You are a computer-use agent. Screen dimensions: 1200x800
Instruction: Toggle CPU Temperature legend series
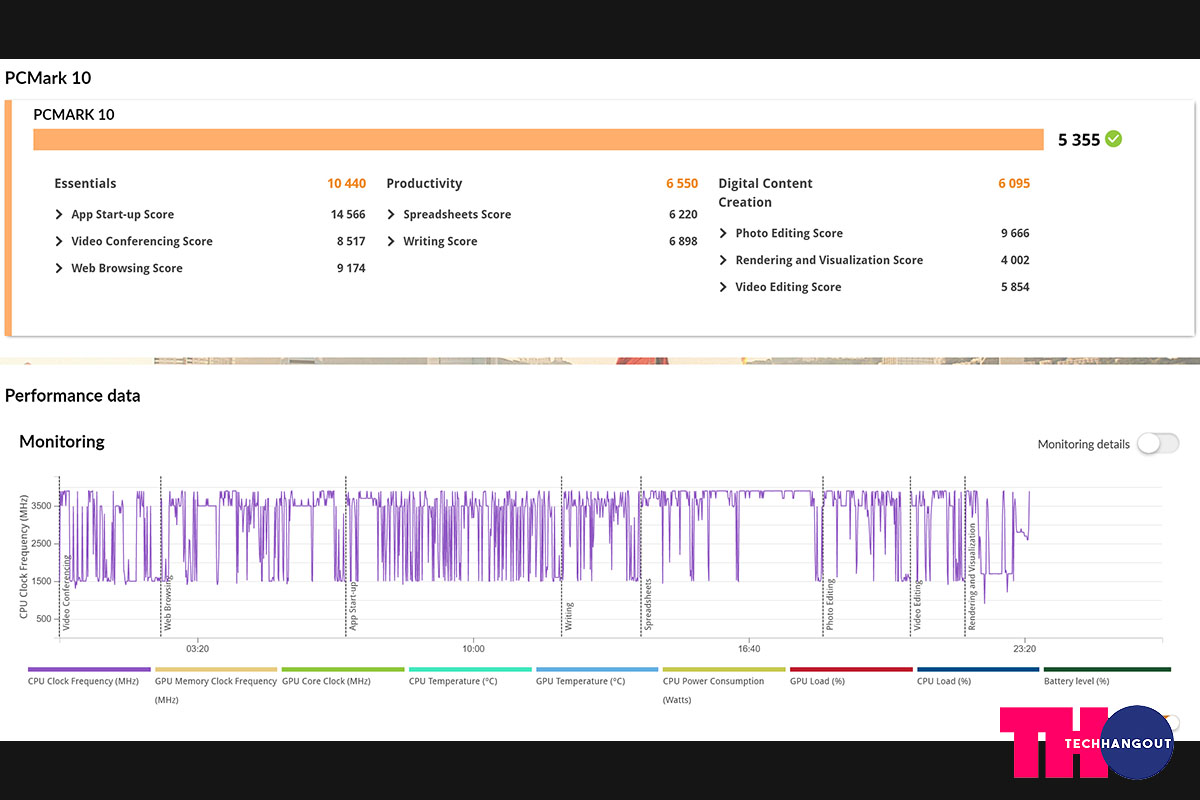pyautogui.click(x=470, y=676)
